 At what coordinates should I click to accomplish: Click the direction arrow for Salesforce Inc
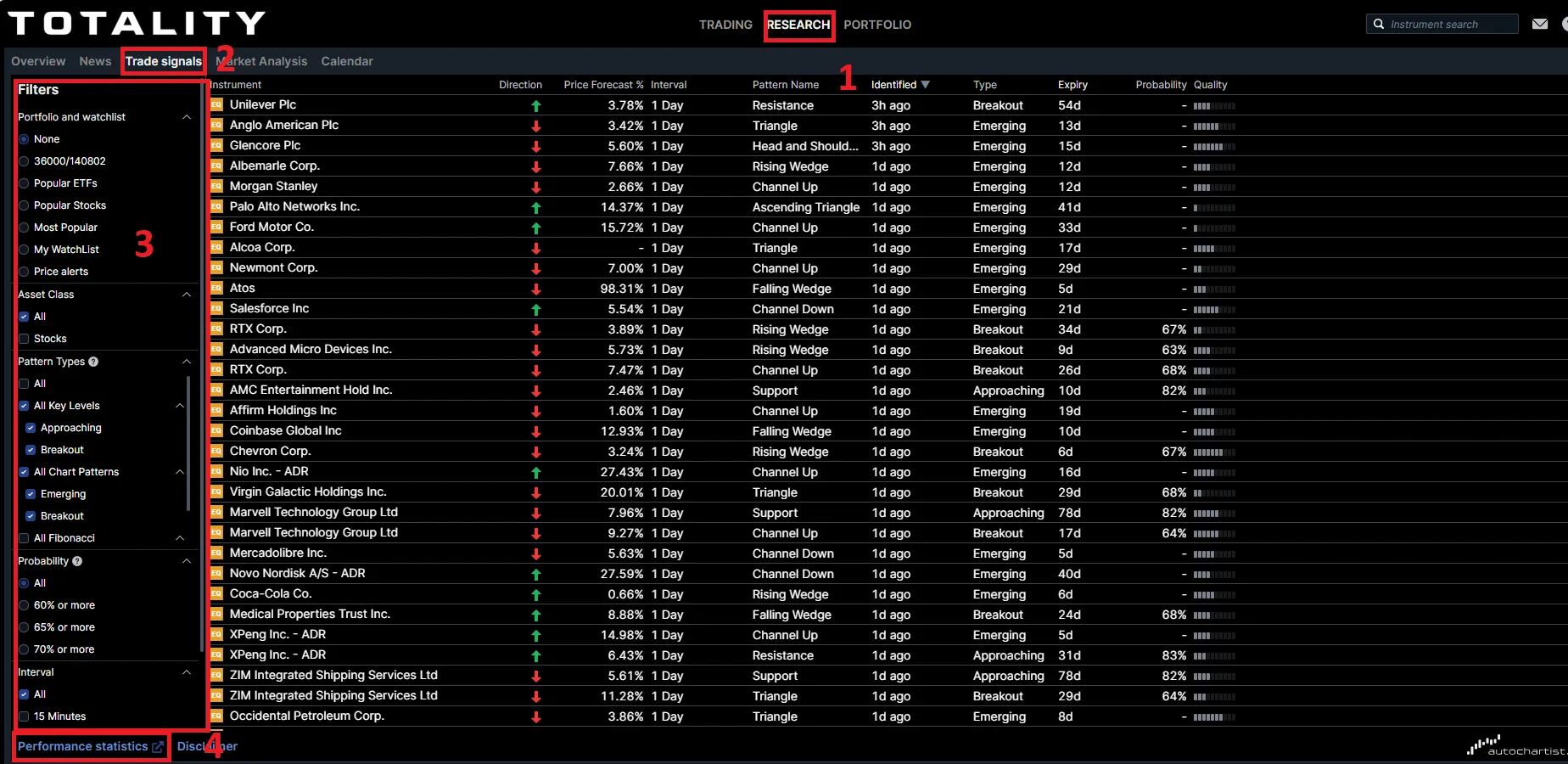click(536, 309)
